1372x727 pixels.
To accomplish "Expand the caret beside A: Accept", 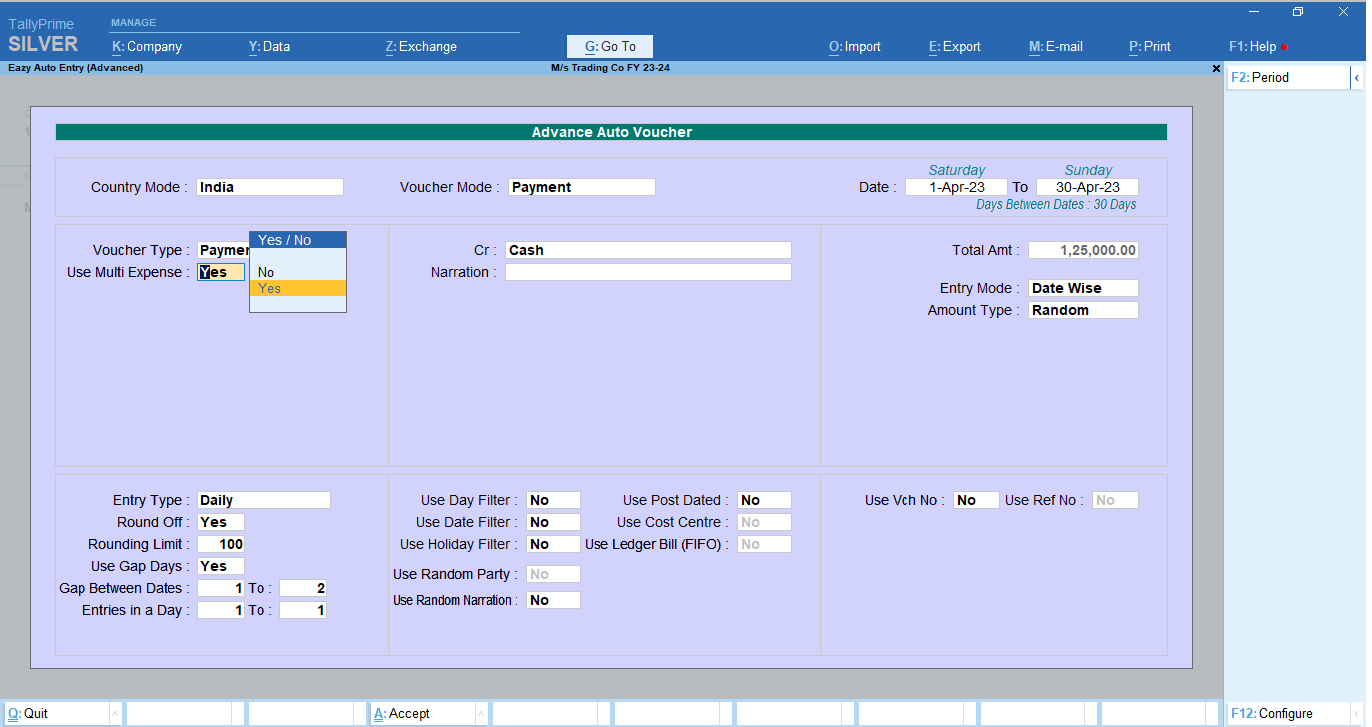I will (x=481, y=714).
